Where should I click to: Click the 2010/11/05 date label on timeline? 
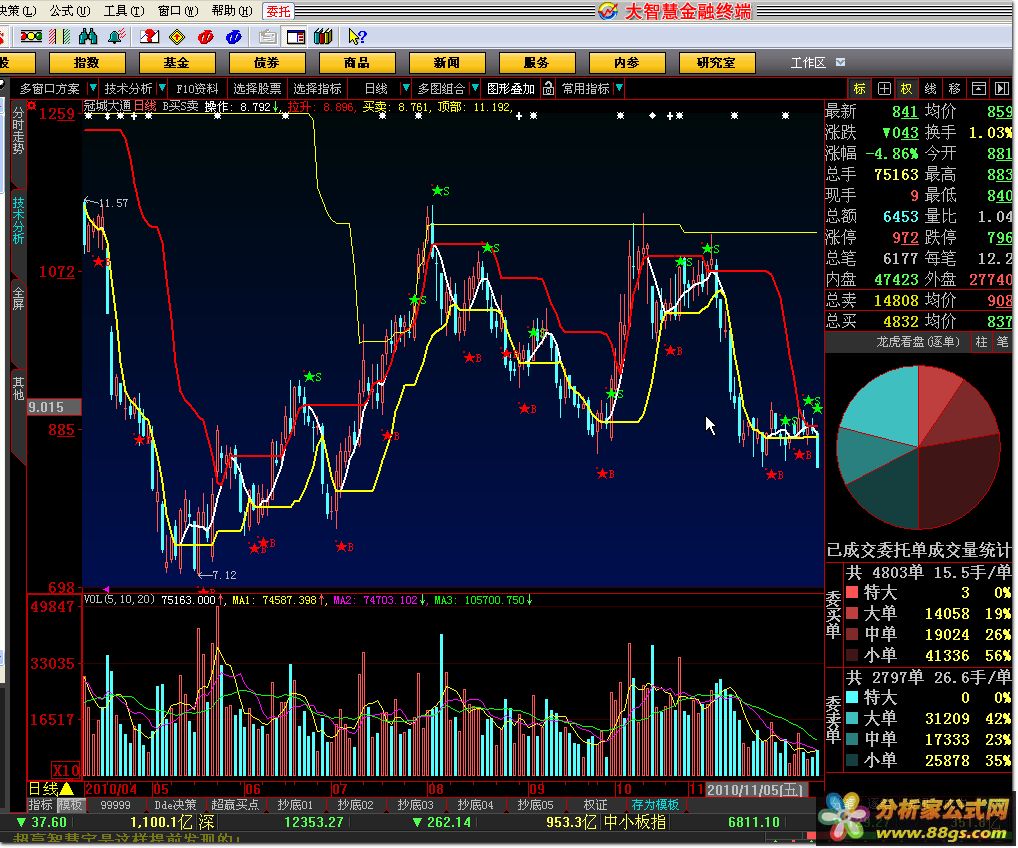tap(756, 790)
